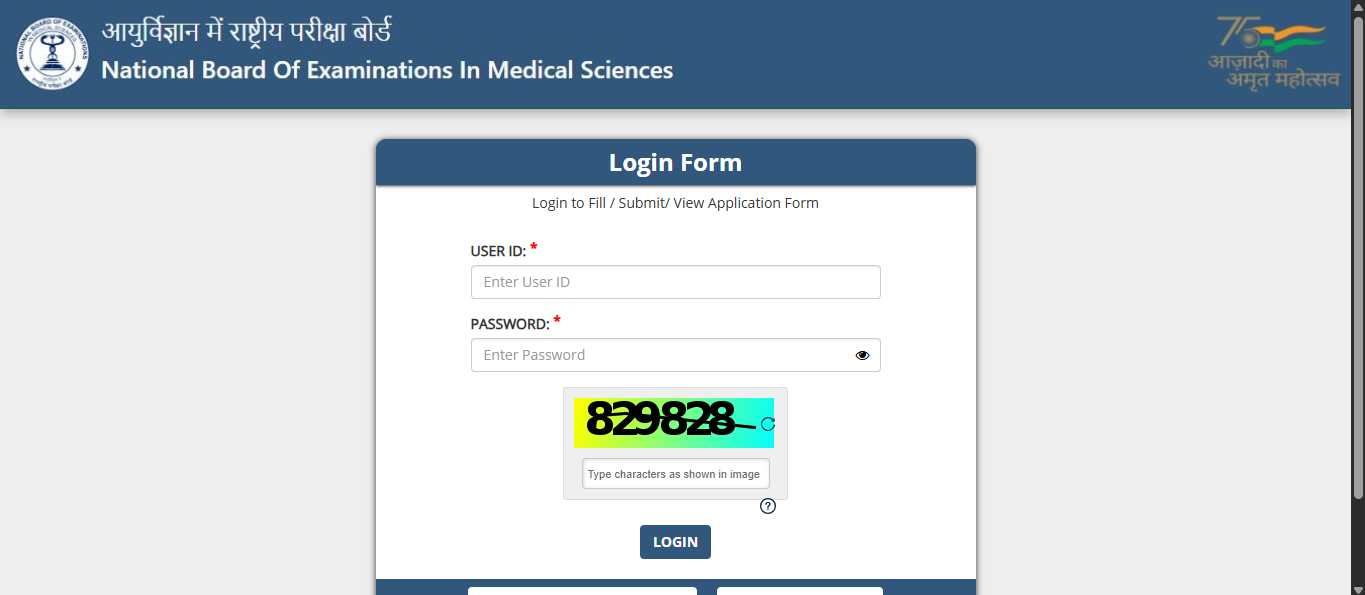1365x595 pixels.
Task: Focus the Enter User ID field
Action: pyautogui.click(x=675, y=282)
